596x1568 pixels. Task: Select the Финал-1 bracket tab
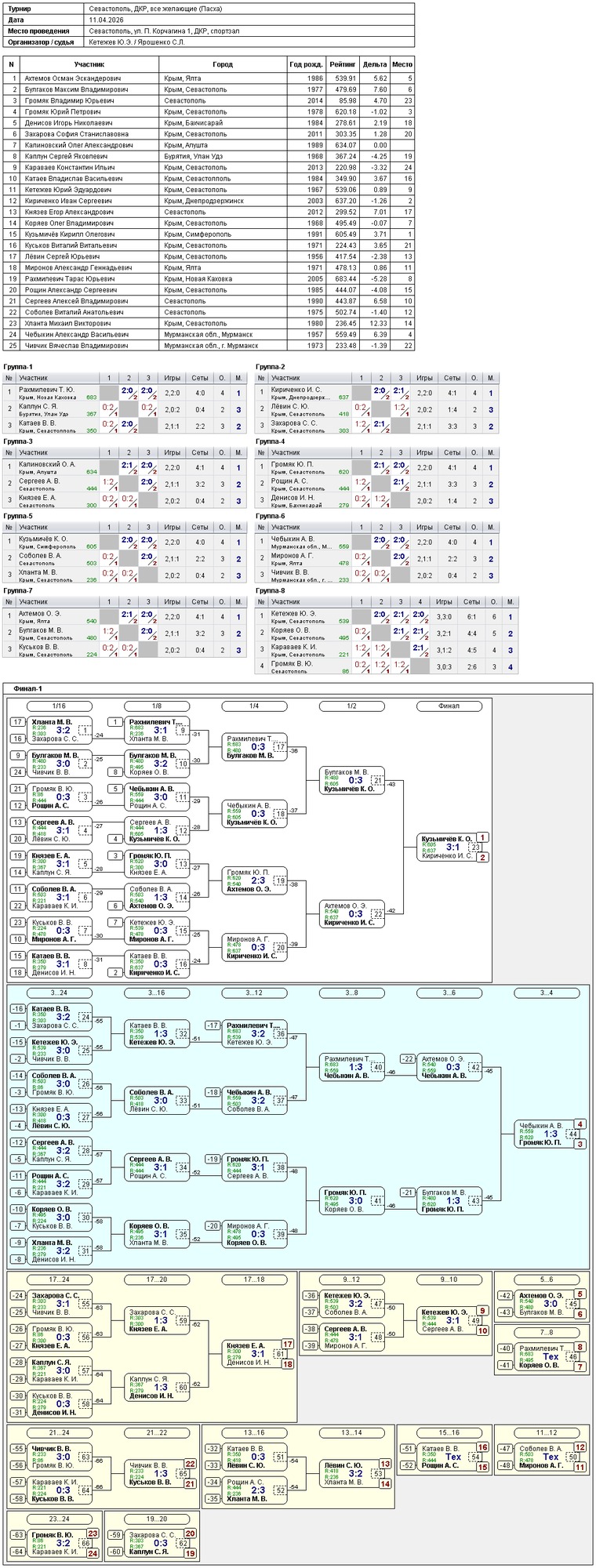(27, 688)
